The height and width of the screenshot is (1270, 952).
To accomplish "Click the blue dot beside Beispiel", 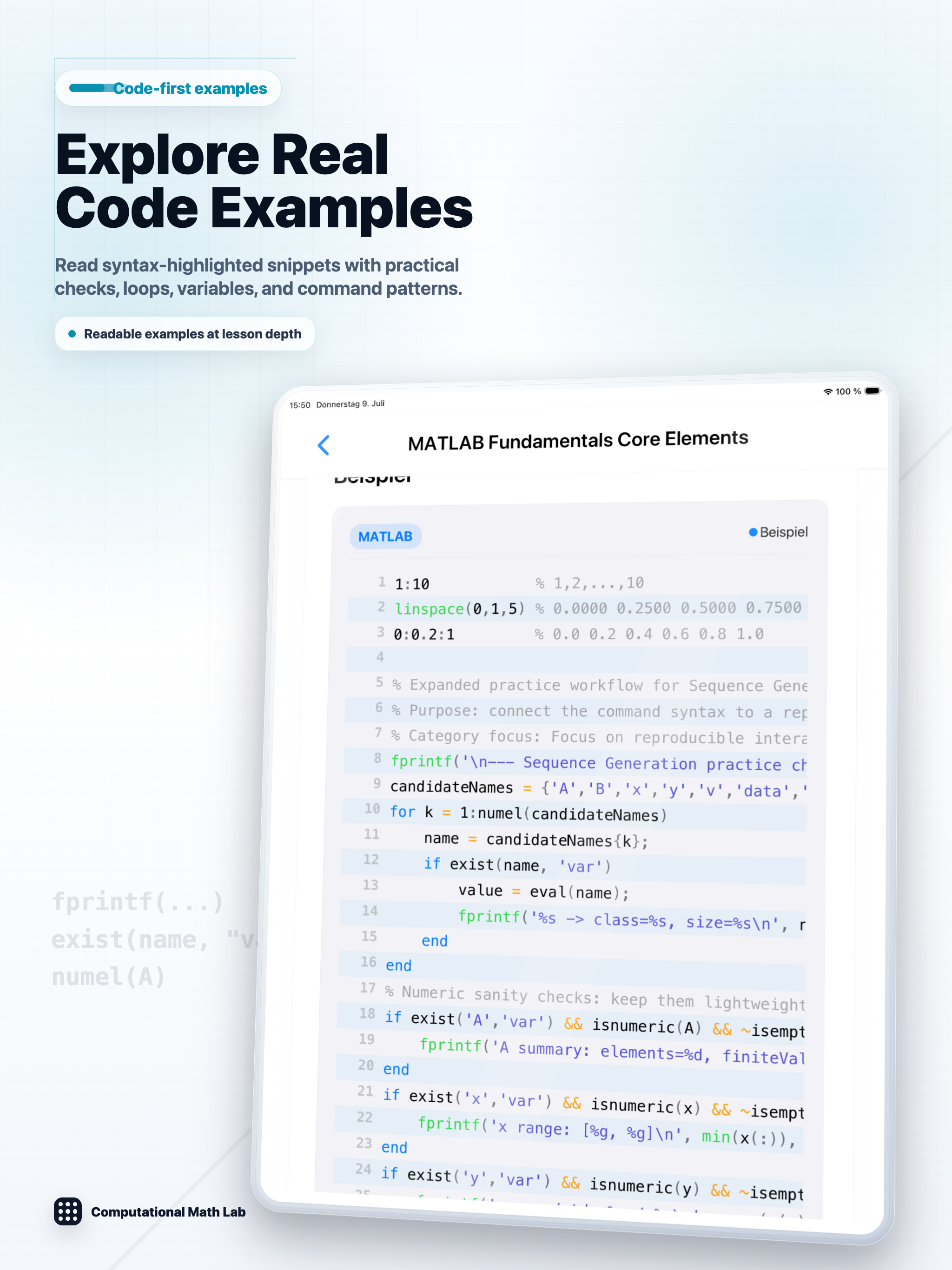I will 753,532.
